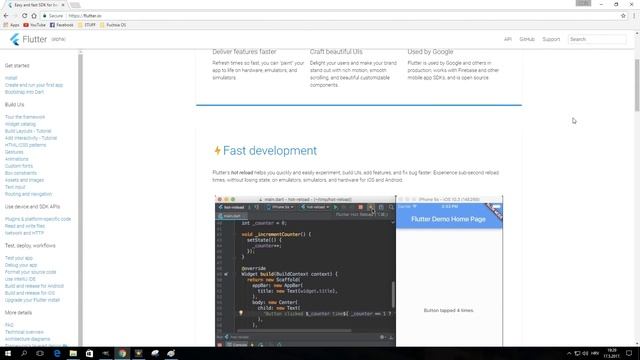Open Use IntelliJ IDE link

point(20,279)
